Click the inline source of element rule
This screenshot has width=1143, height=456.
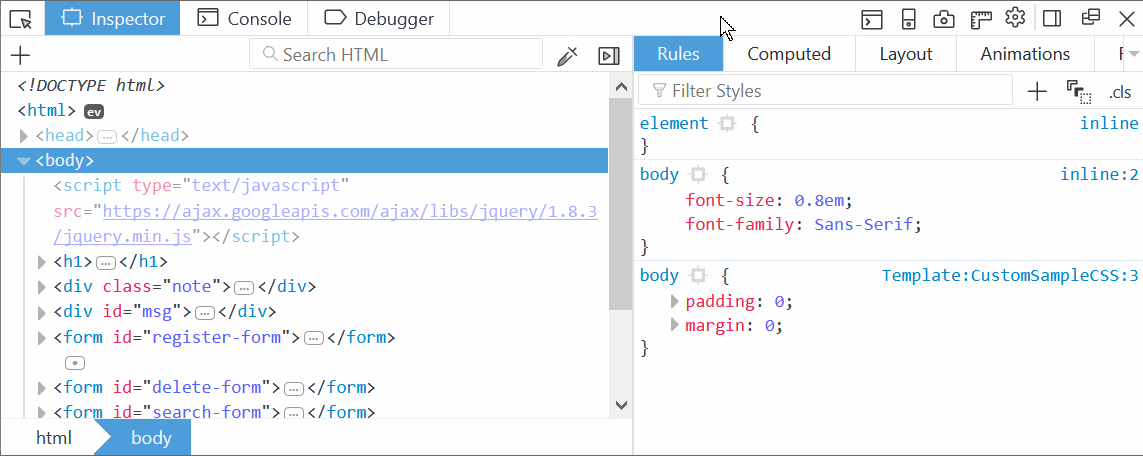click(1109, 124)
